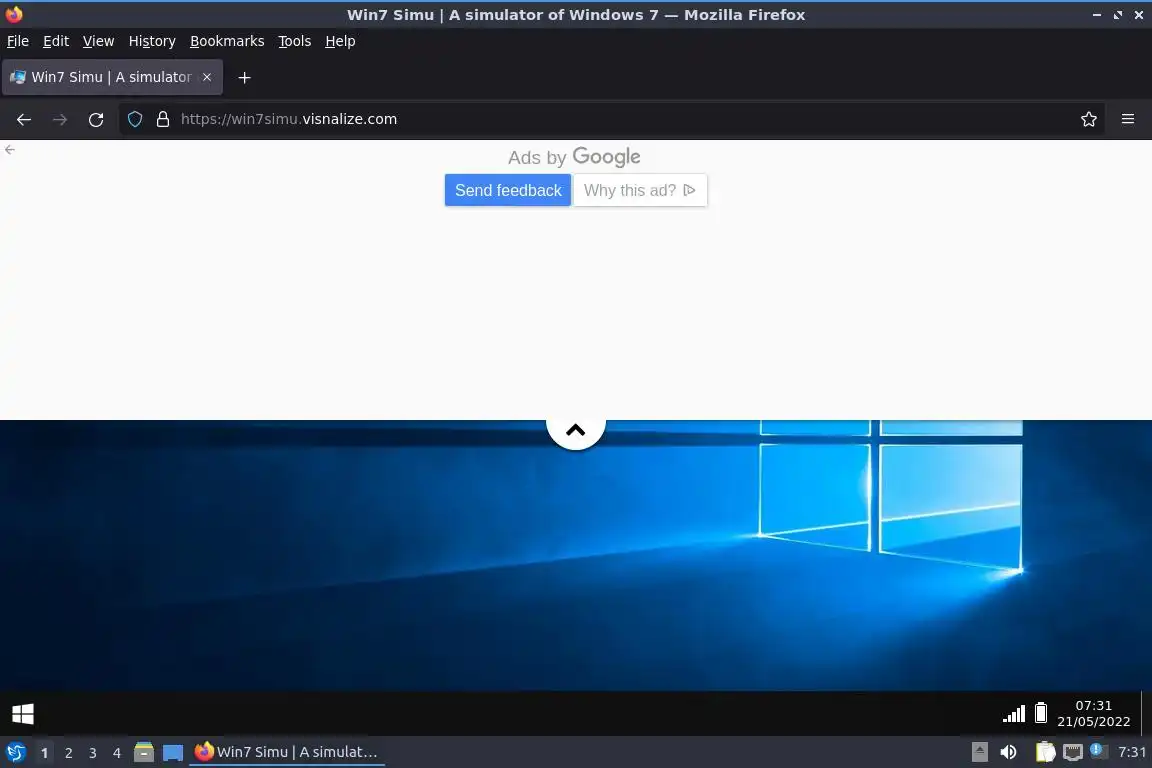Close the Win7 Simu tab
The width and height of the screenshot is (1152, 768).
pos(207,77)
